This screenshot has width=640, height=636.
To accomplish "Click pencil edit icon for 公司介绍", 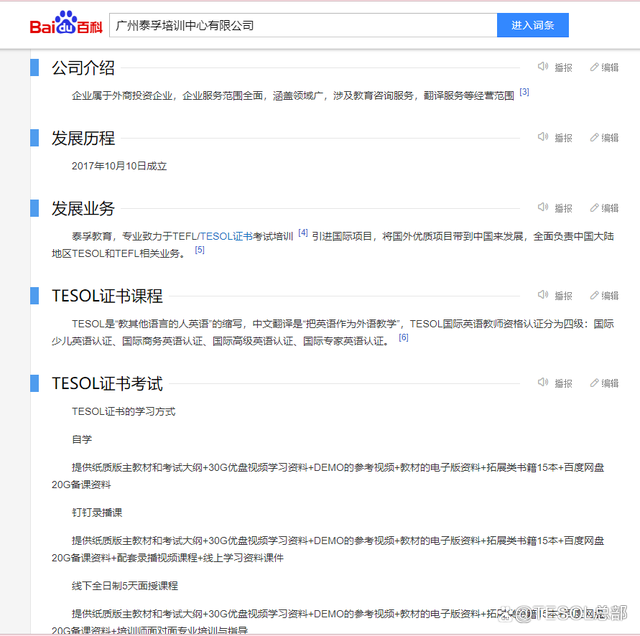I will pos(594,67).
